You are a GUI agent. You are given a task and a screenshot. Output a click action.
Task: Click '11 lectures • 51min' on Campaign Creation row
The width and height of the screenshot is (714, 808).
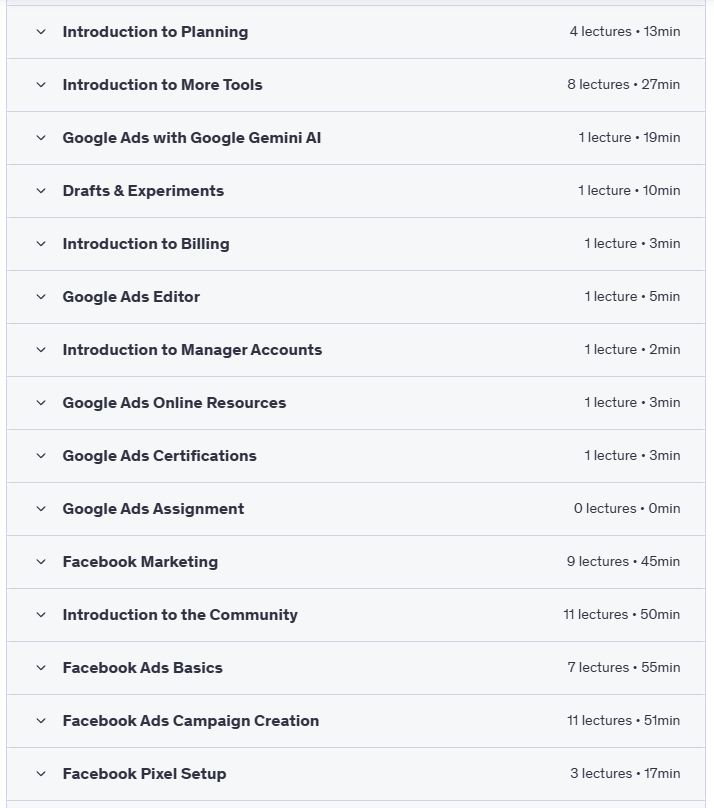(623, 721)
